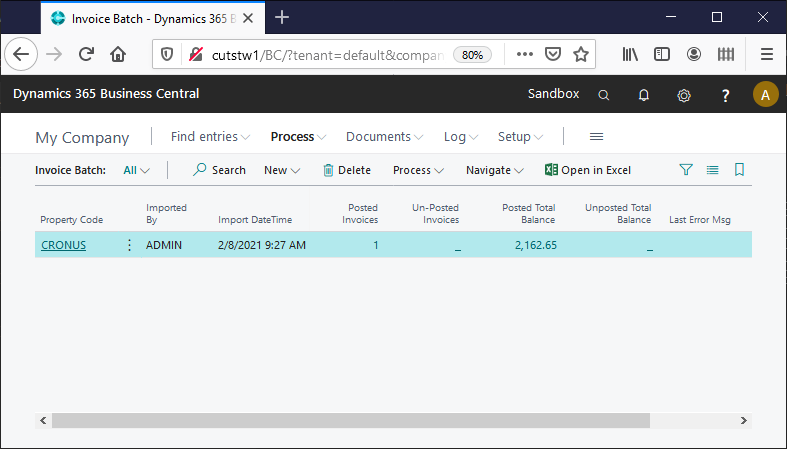Open a new browser tab
This screenshot has height=449, width=787.
282,18
